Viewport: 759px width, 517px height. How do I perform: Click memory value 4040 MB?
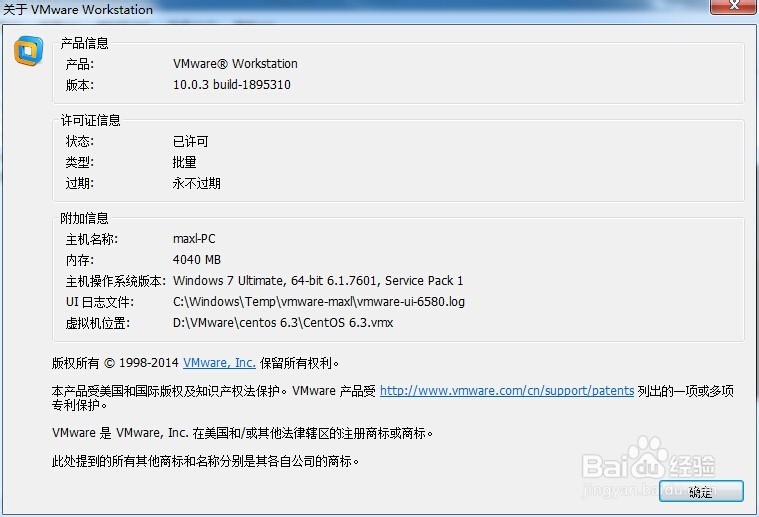tap(197, 260)
